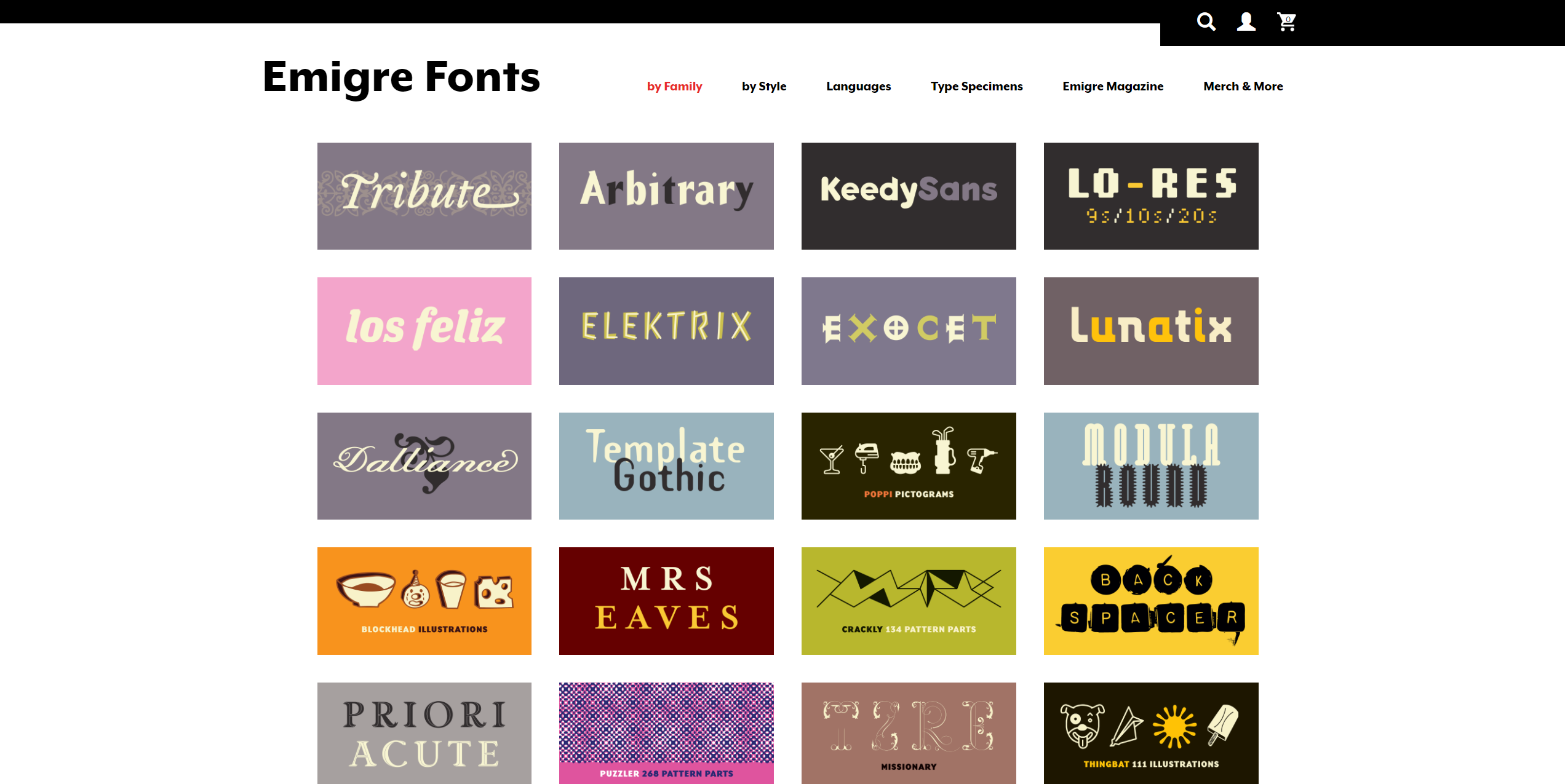The image size is (1565, 784).
Task: Open the Backspacer font tile
Action: tap(1151, 601)
